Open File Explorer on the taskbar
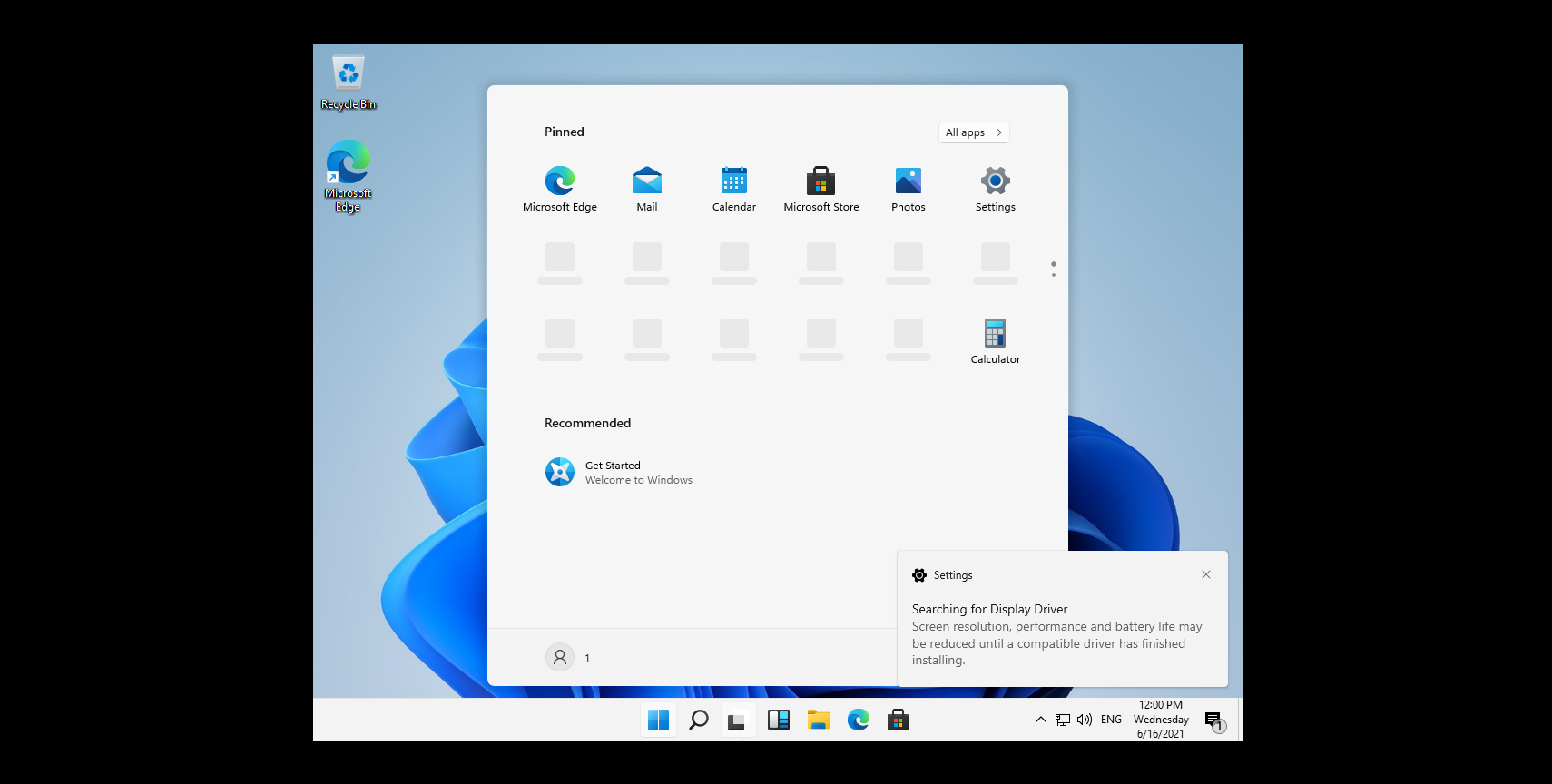Image resolution: width=1552 pixels, height=784 pixels. (x=819, y=720)
